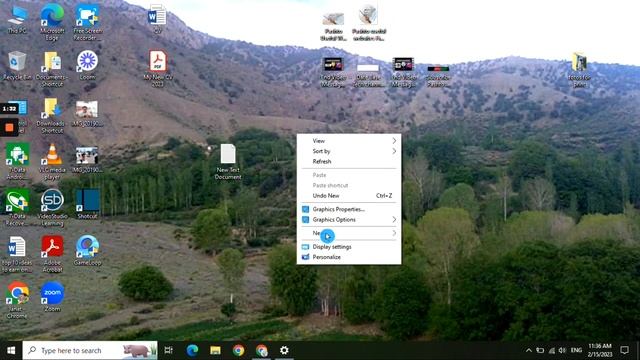Open the taskbar clock and date
Screen dimensions: 640x360
tap(600, 350)
